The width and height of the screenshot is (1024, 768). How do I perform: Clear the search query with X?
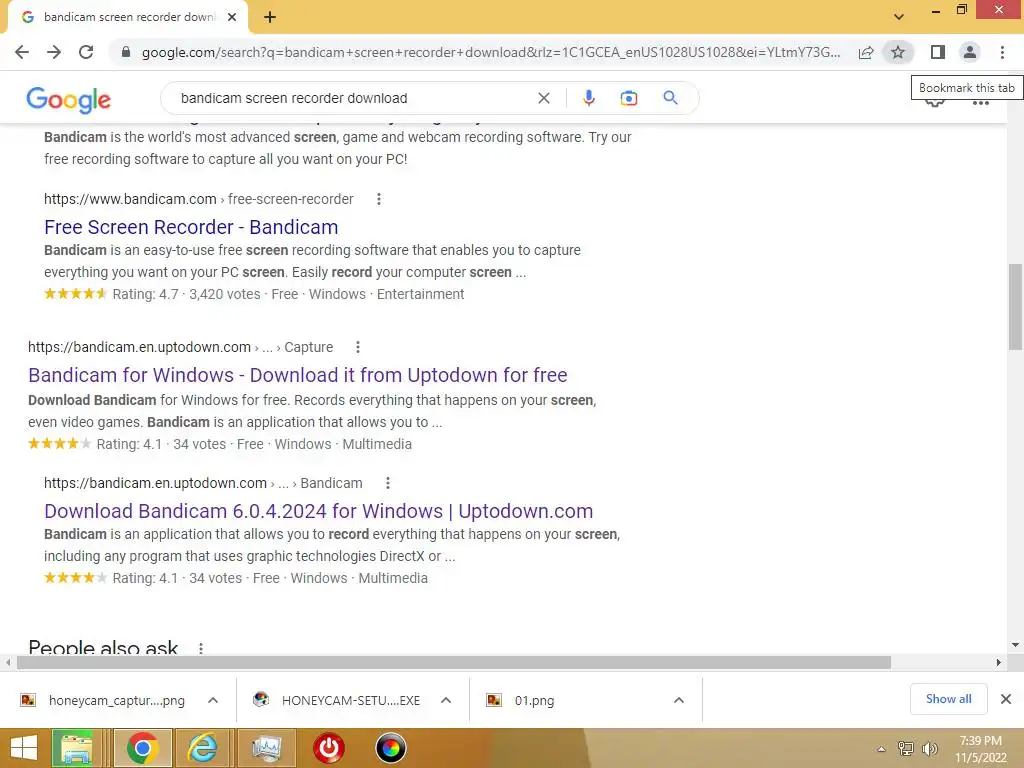(x=543, y=98)
